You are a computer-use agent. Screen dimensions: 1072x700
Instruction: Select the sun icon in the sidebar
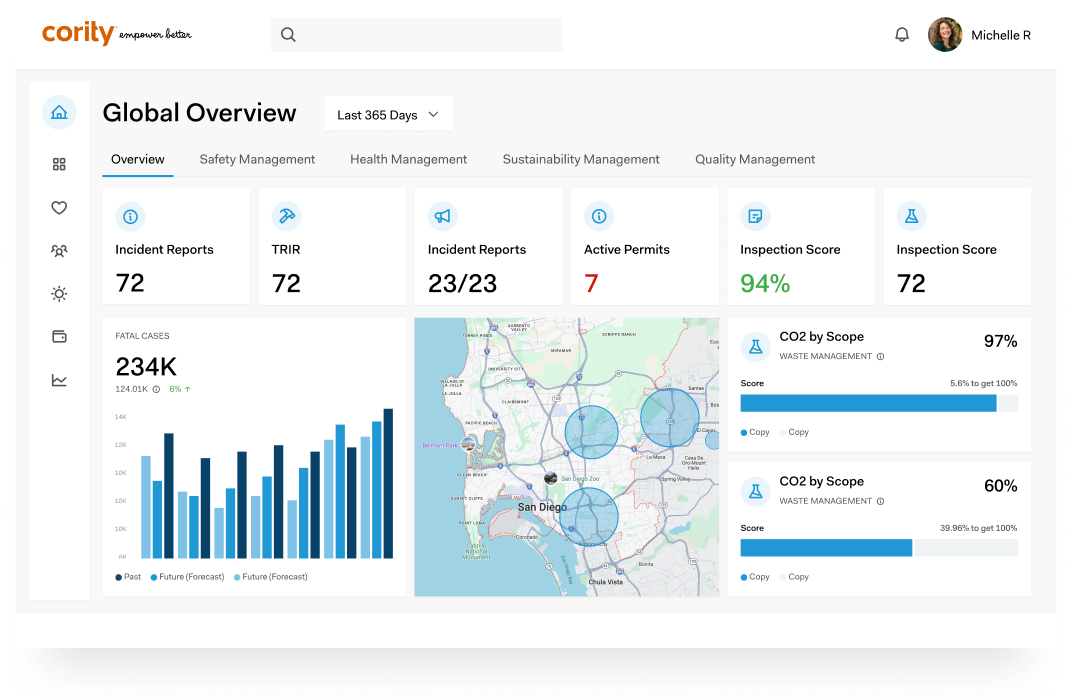(59, 294)
